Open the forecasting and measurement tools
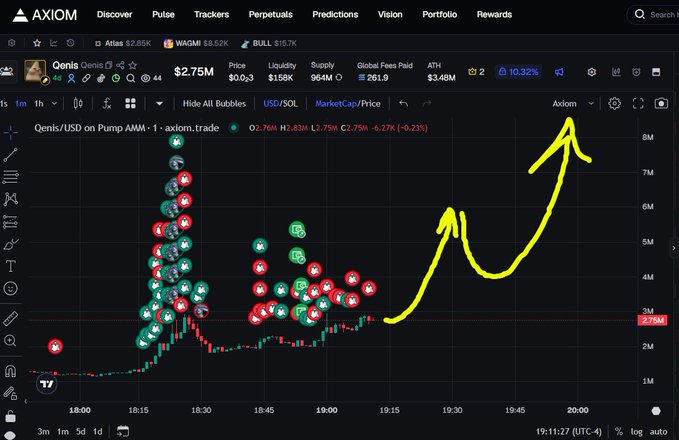The image size is (679, 440). tap(10, 222)
